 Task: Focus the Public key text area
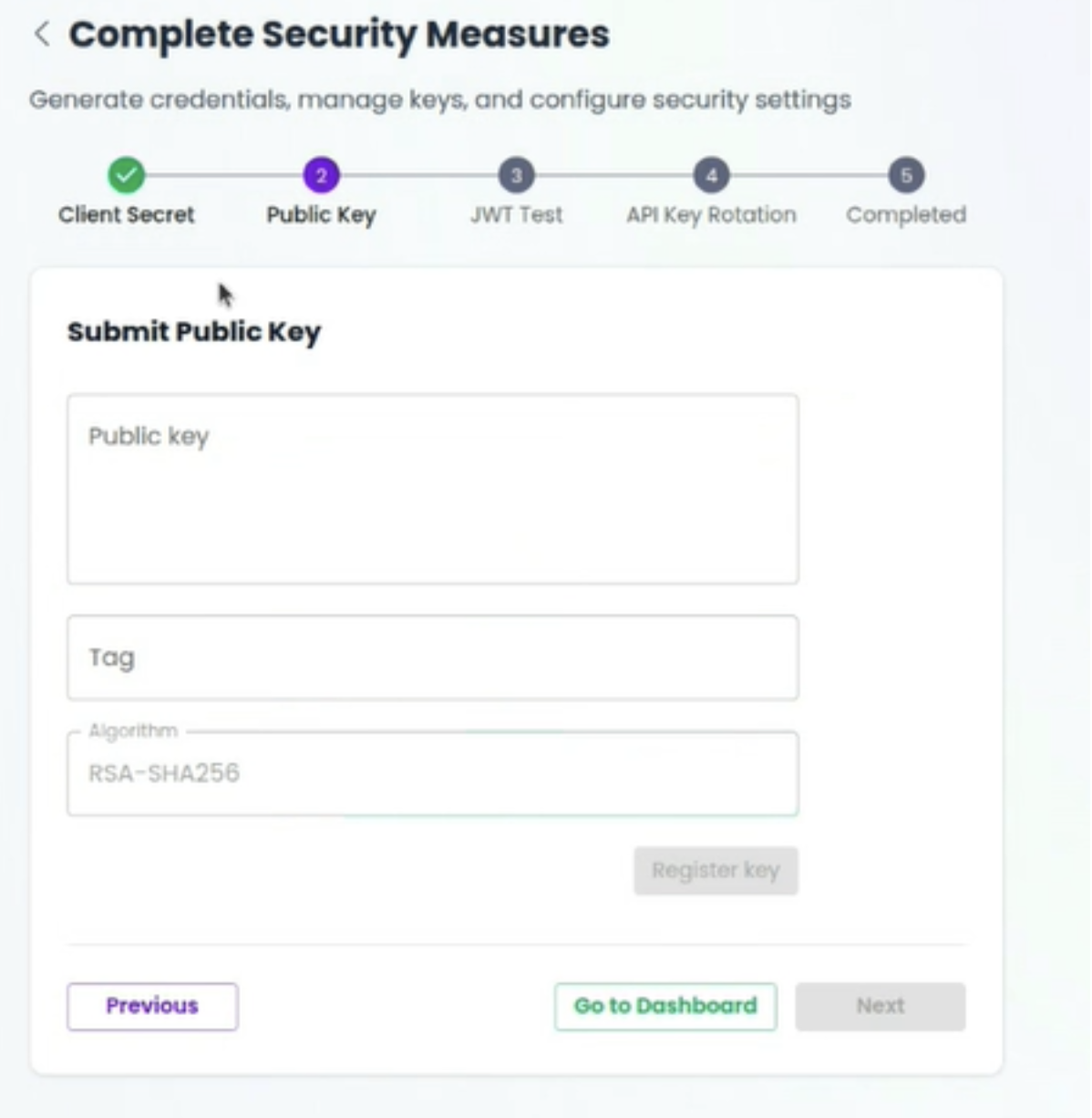(x=433, y=489)
